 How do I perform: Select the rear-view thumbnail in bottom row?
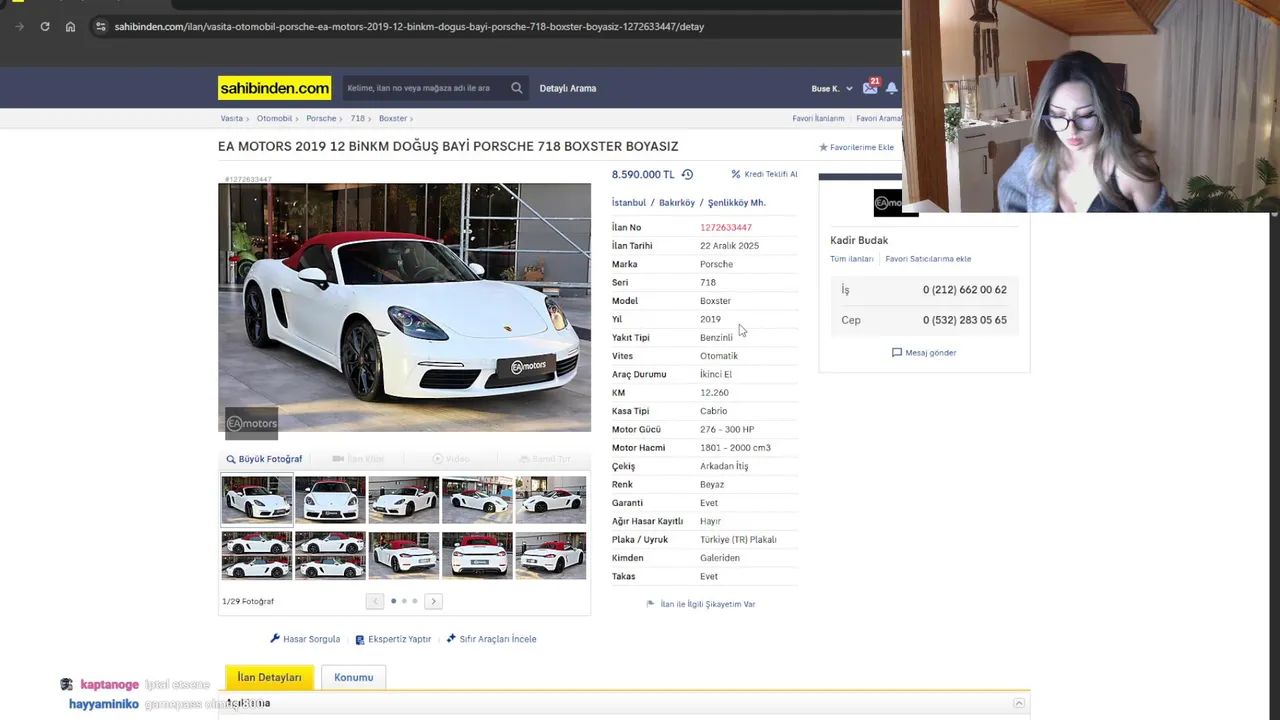tap(477, 555)
